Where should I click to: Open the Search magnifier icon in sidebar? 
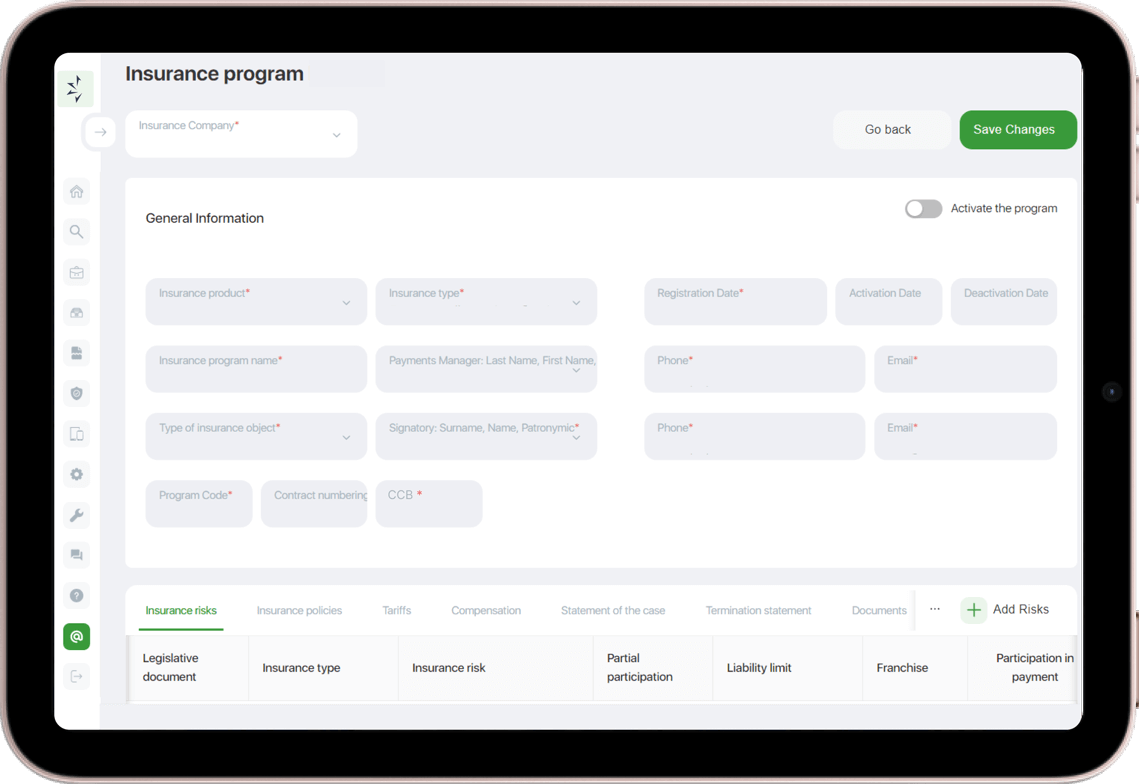[76, 232]
